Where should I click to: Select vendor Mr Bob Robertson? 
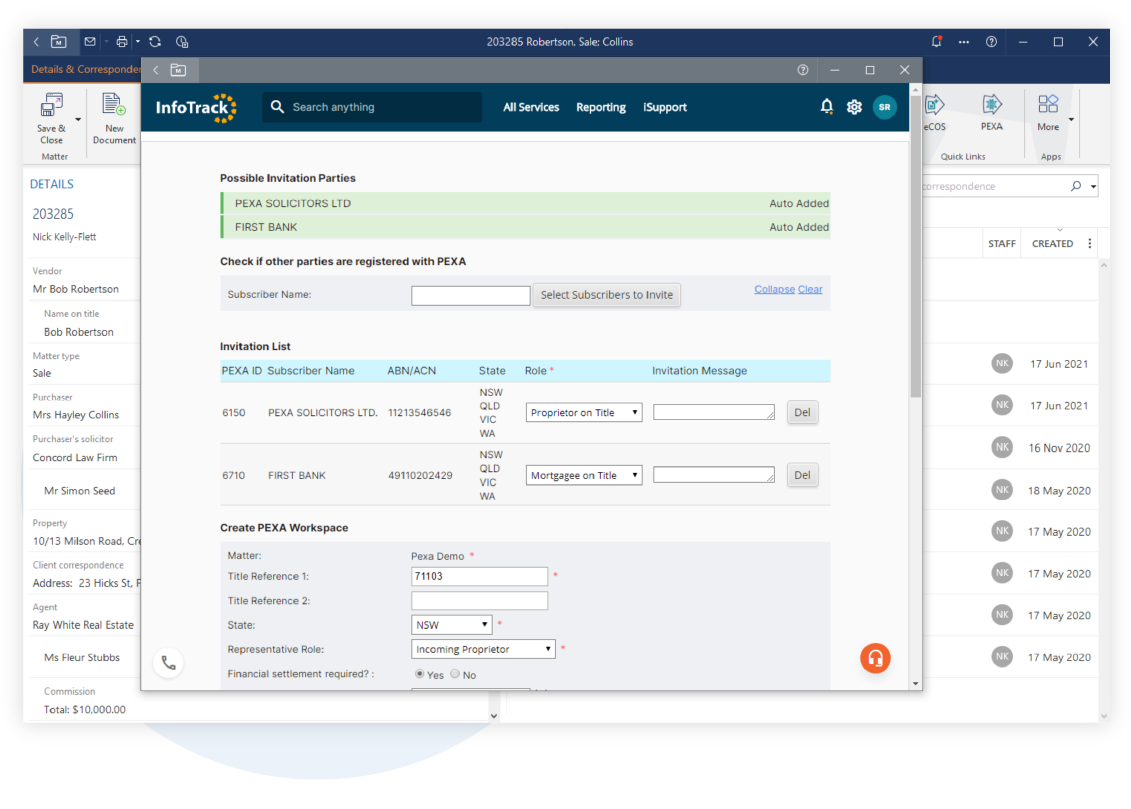click(x=76, y=289)
